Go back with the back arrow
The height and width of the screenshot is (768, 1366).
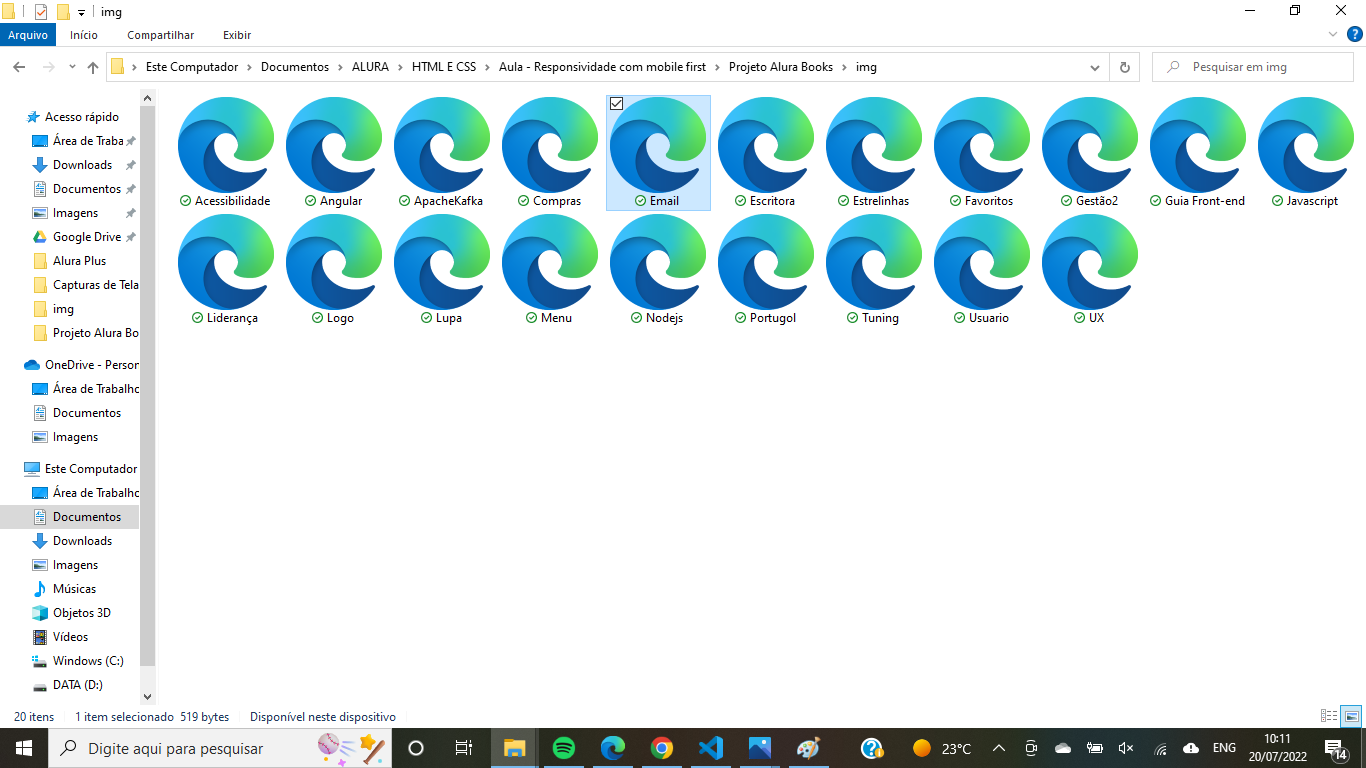click(19, 67)
